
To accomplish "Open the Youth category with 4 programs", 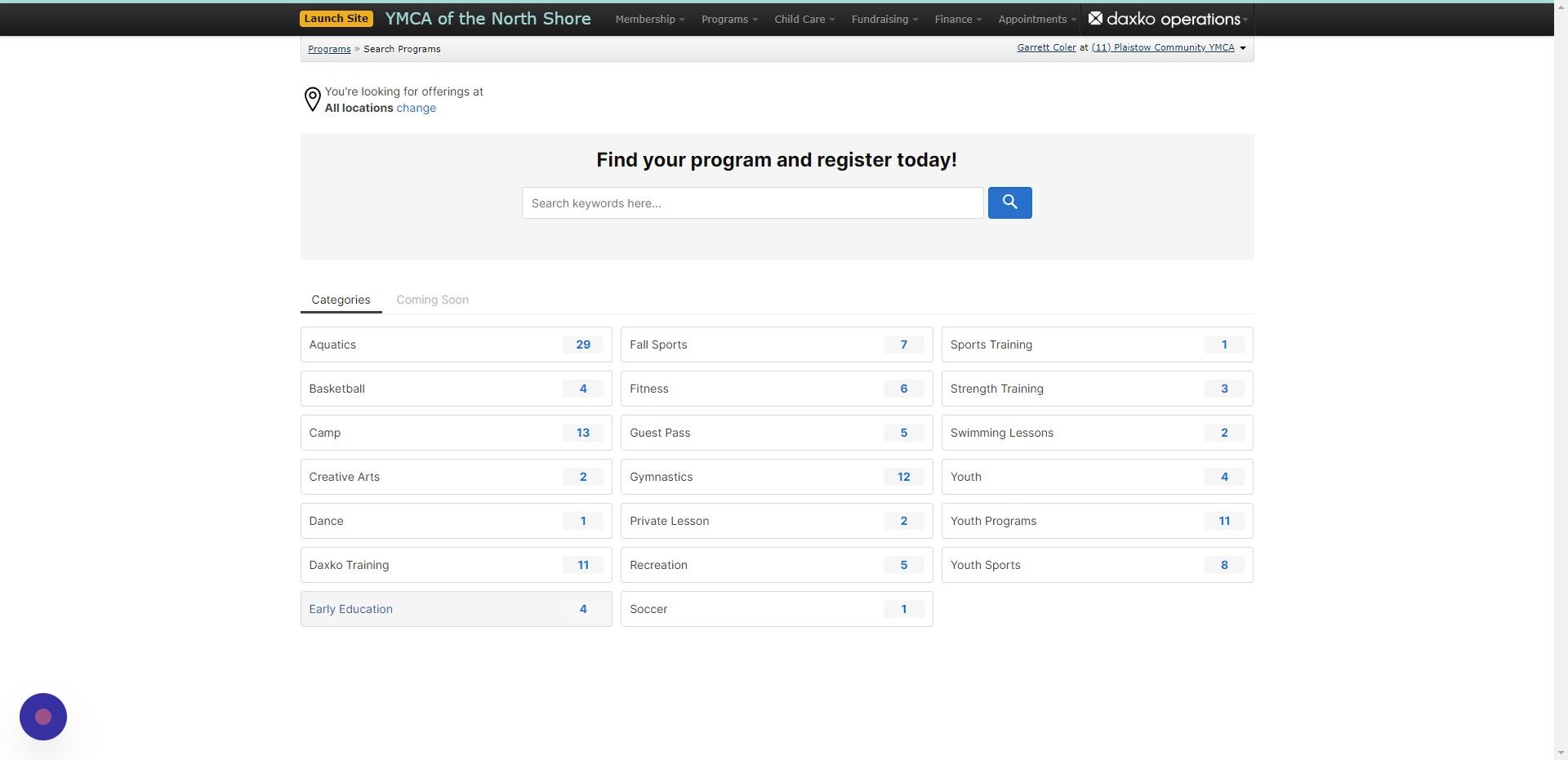I will click(1097, 477).
